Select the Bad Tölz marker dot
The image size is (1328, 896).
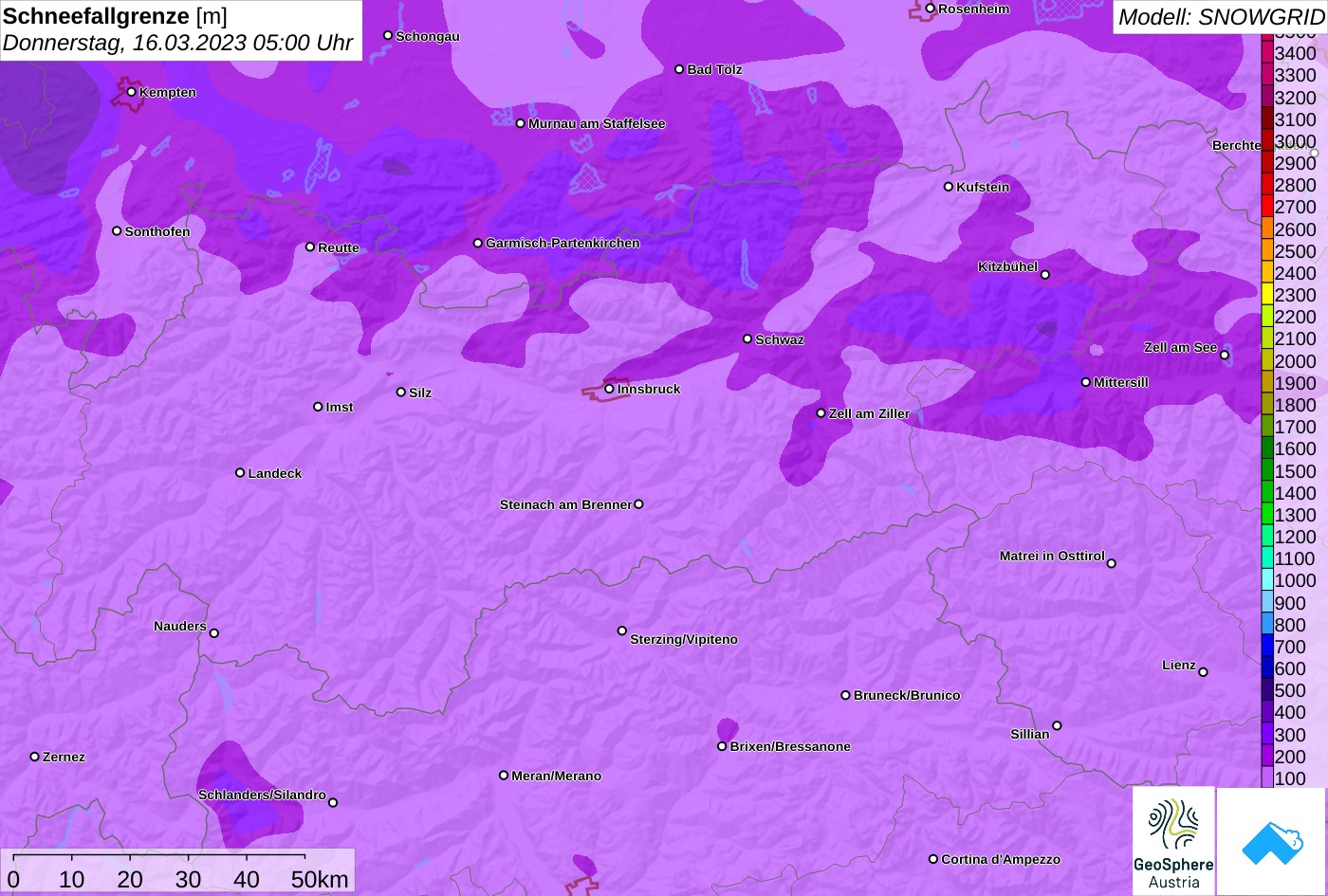pos(679,69)
